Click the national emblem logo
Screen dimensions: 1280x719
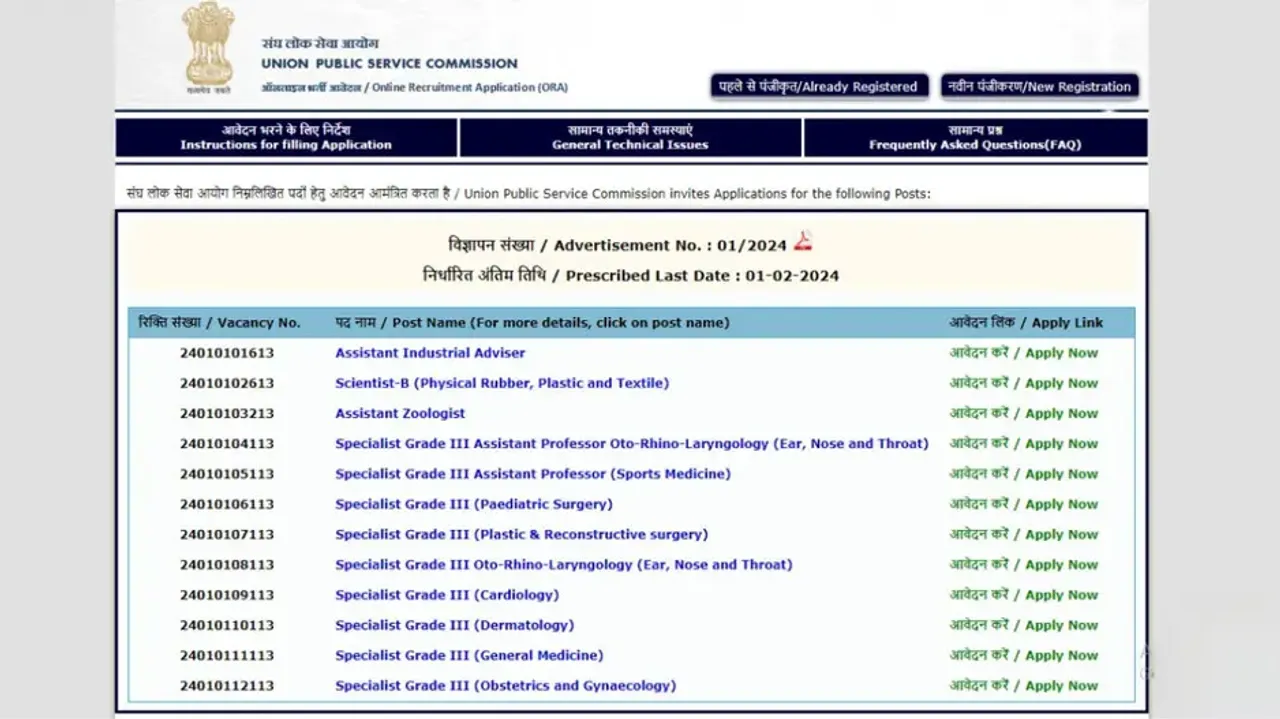pos(208,47)
